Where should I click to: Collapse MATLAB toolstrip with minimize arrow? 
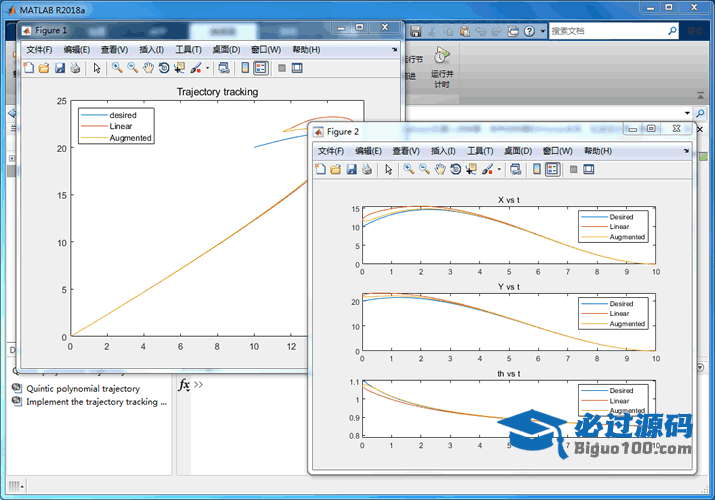pyautogui.click(x=700, y=96)
